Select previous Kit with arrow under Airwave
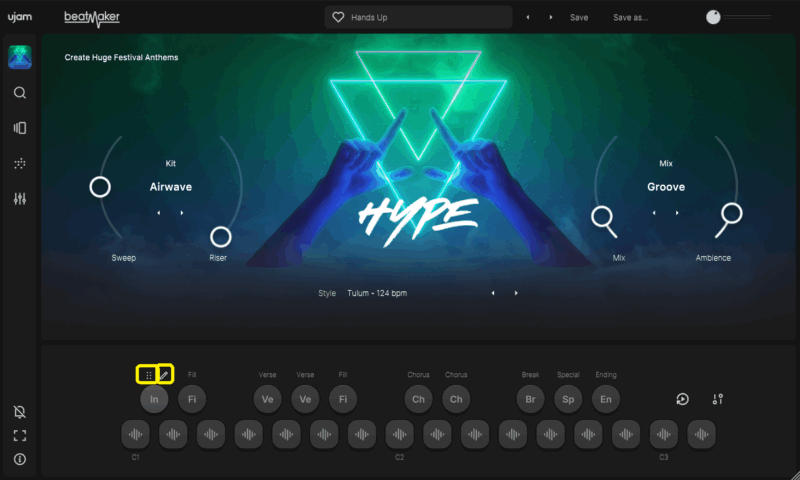The width and height of the screenshot is (800, 480). click(x=159, y=213)
